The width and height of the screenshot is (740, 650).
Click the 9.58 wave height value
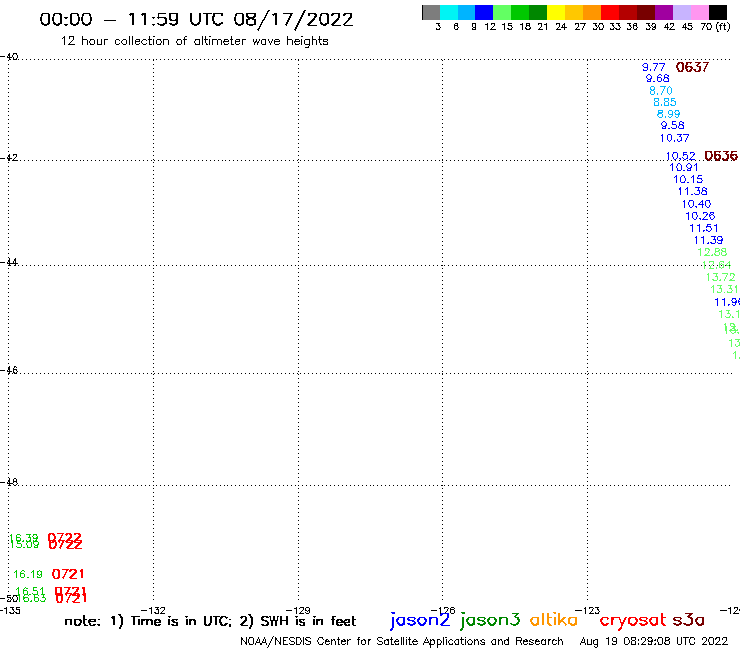point(673,126)
